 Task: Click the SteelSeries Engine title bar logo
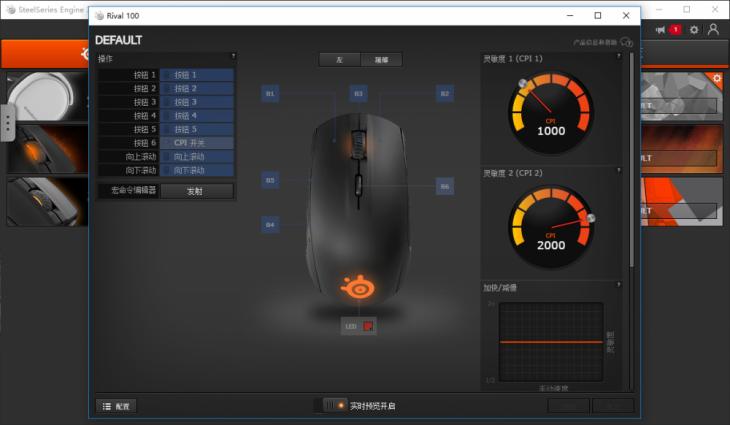point(11,9)
